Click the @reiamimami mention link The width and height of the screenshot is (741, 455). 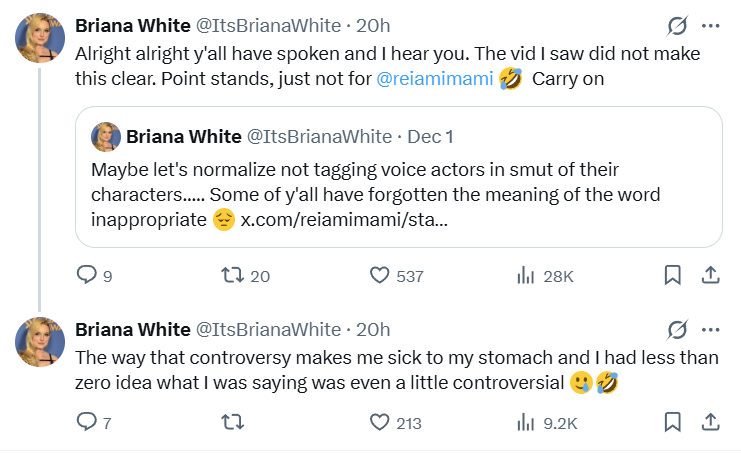click(435, 78)
